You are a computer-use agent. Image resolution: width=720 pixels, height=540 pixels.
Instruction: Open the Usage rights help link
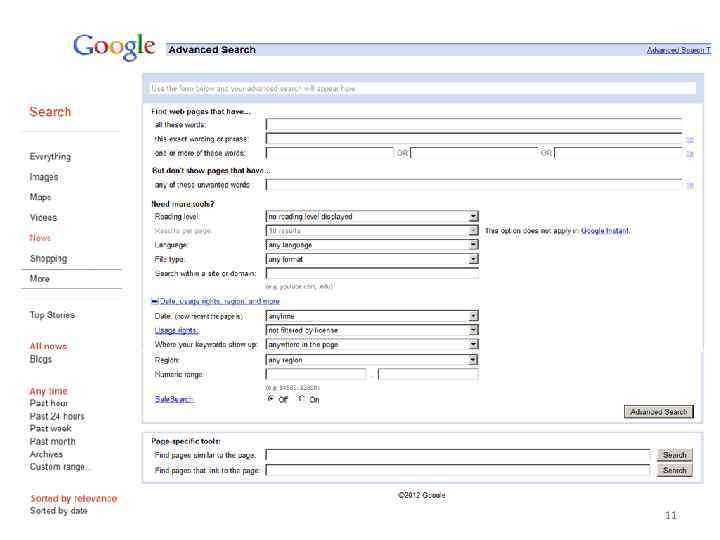tap(176, 330)
